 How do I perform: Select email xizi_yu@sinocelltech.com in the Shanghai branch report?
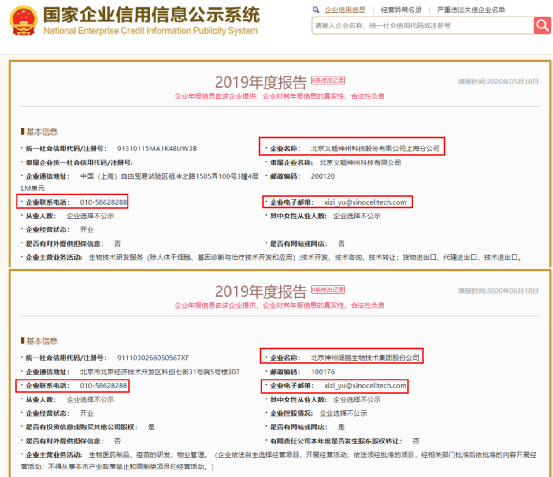coord(365,202)
